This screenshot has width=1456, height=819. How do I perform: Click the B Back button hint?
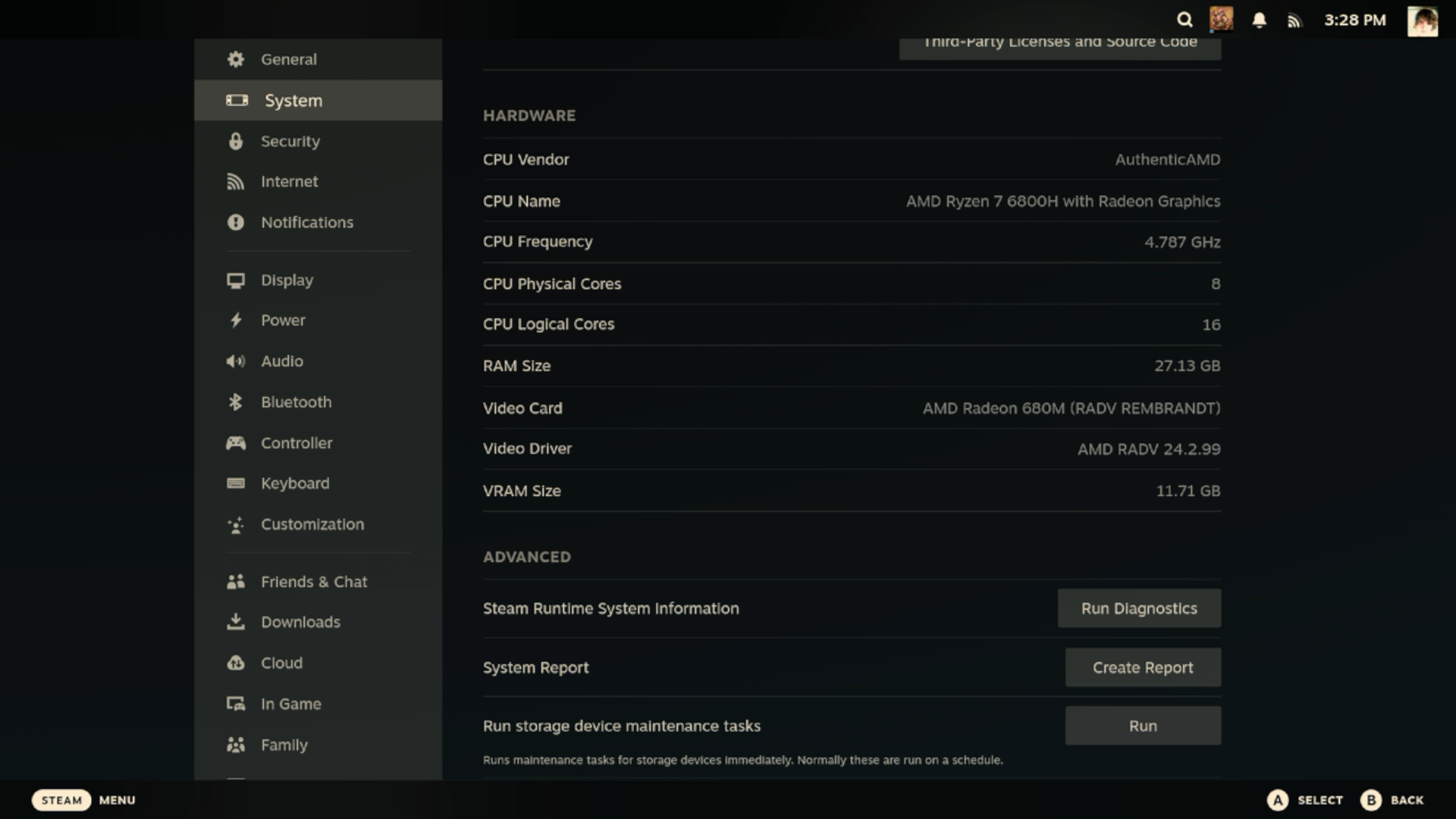pos(1392,800)
